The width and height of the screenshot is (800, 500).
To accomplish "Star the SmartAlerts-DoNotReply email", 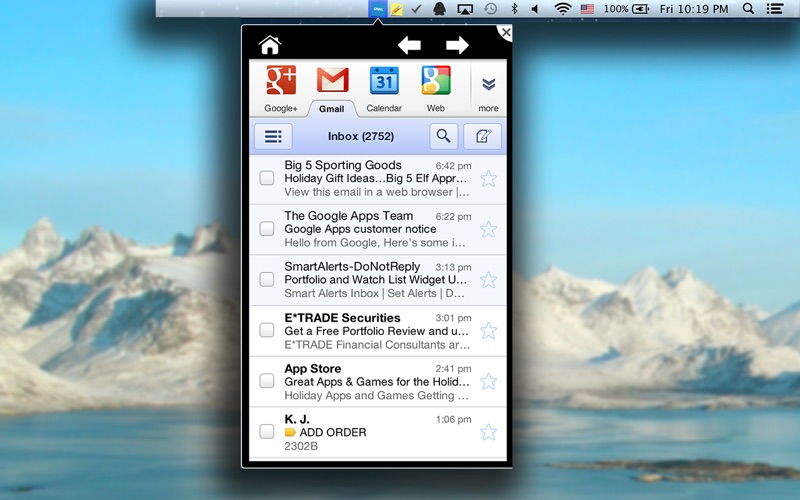I will point(488,280).
